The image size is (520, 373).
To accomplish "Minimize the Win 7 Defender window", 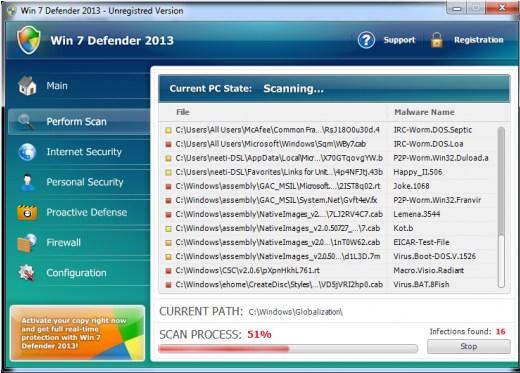I will click(457, 8).
